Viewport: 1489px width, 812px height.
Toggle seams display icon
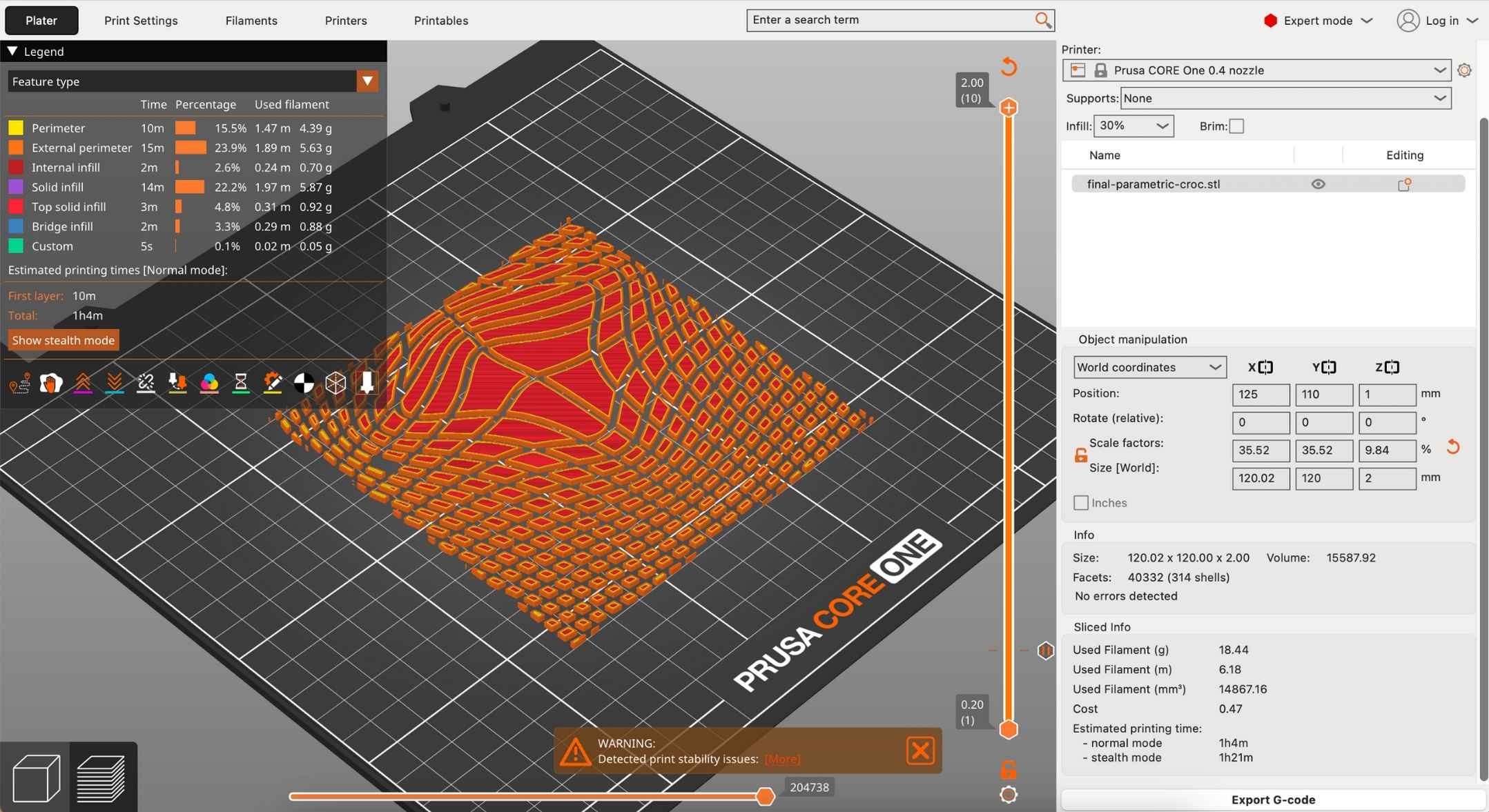tap(146, 383)
